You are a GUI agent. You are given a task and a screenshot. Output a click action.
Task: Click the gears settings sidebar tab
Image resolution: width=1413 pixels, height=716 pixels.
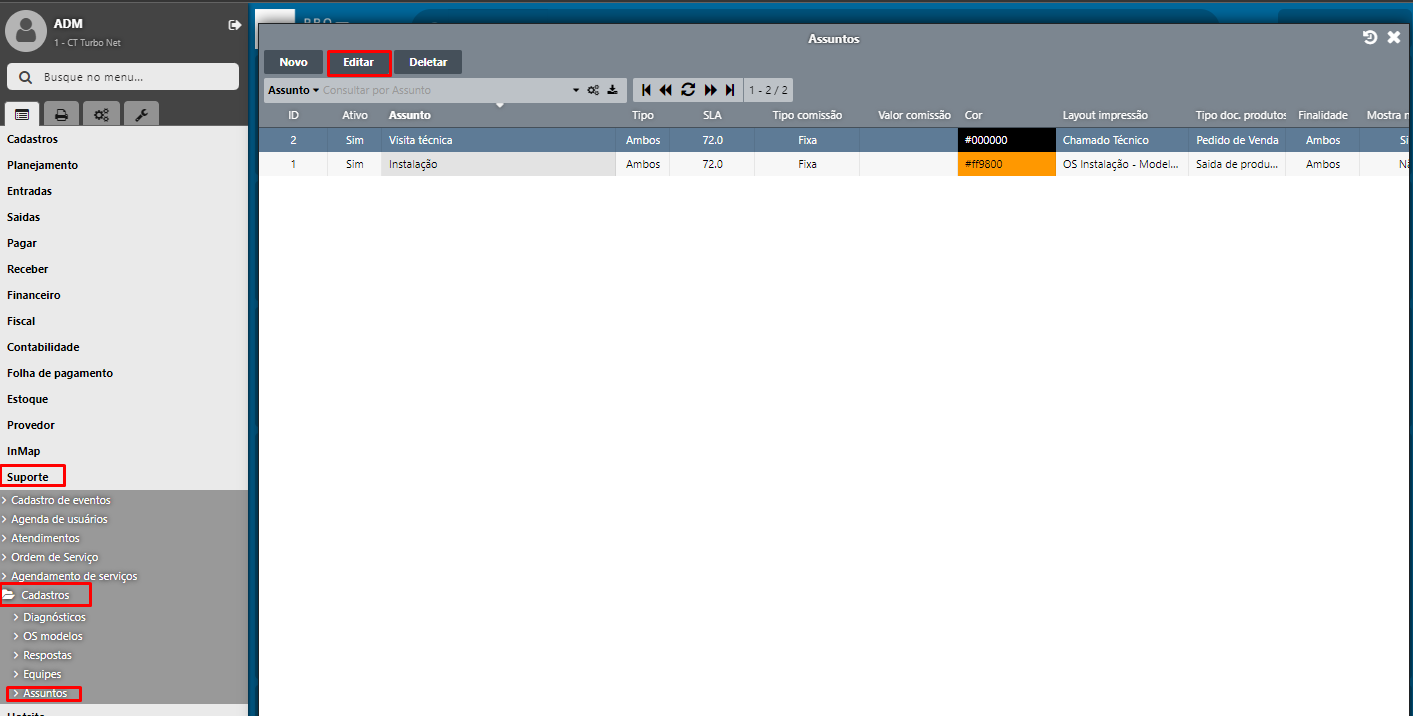pos(101,114)
